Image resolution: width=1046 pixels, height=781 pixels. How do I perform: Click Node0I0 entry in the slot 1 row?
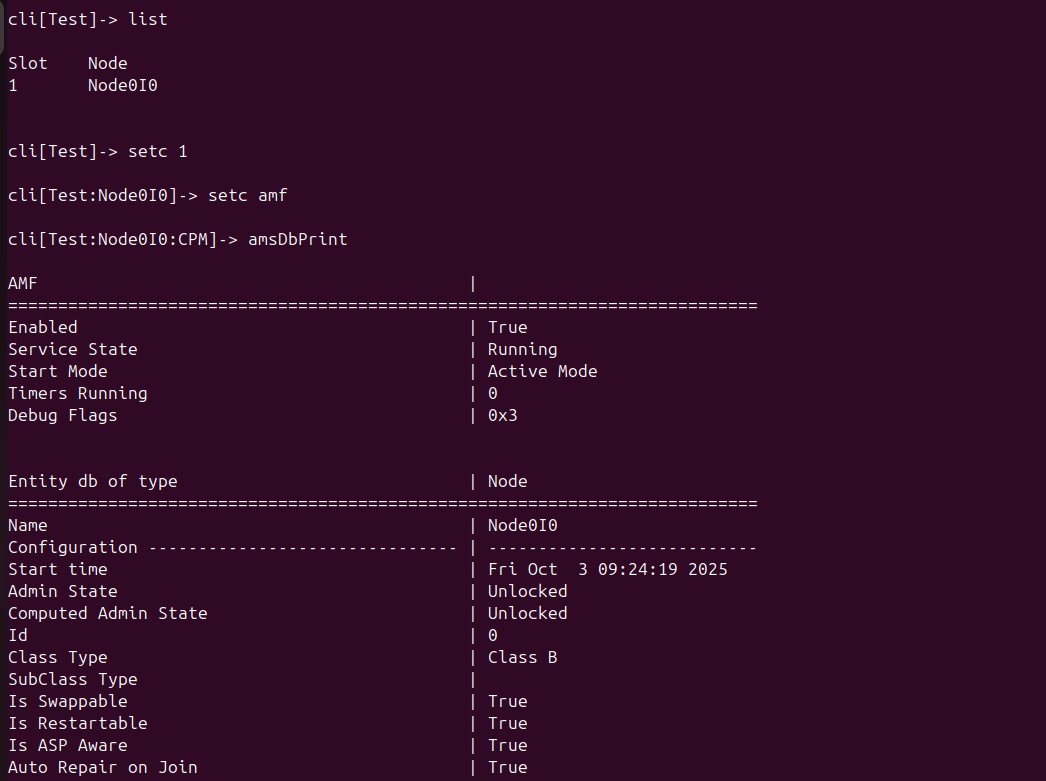pos(122,85)
